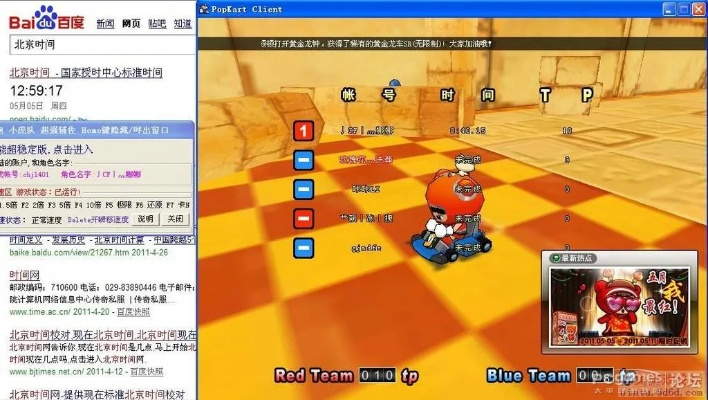Open the 最新热点 promotional thumbnail
This screenshot has height=400, width=708.
[619, 307]
